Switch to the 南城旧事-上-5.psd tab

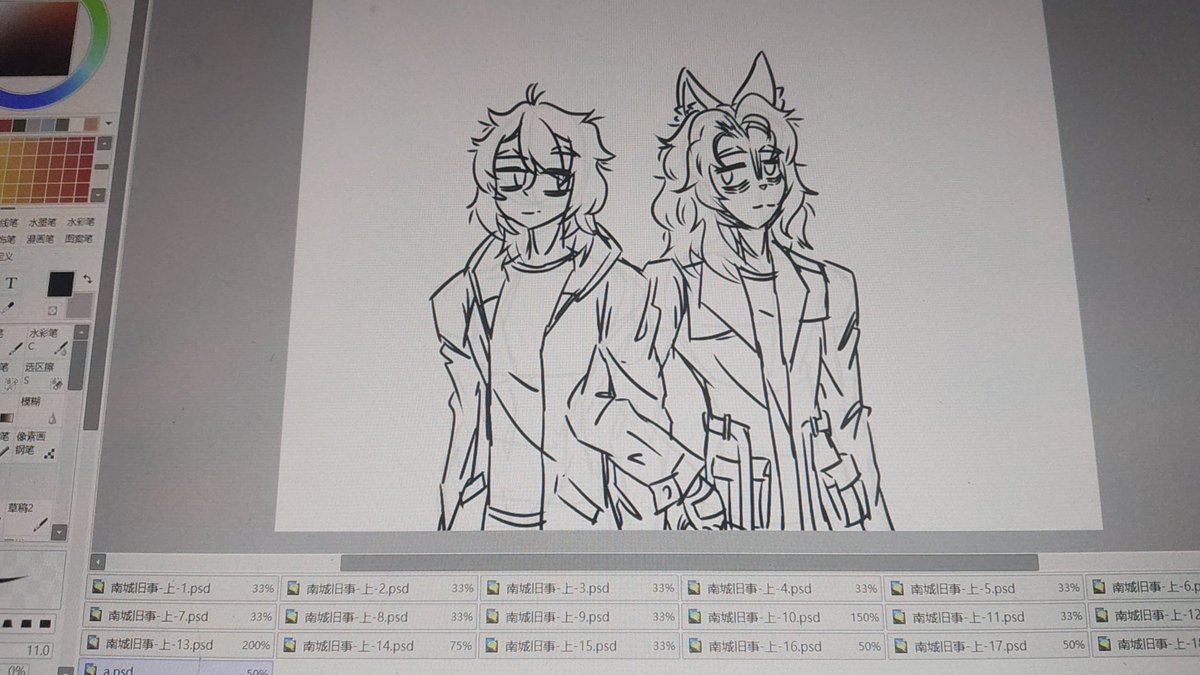985,588
